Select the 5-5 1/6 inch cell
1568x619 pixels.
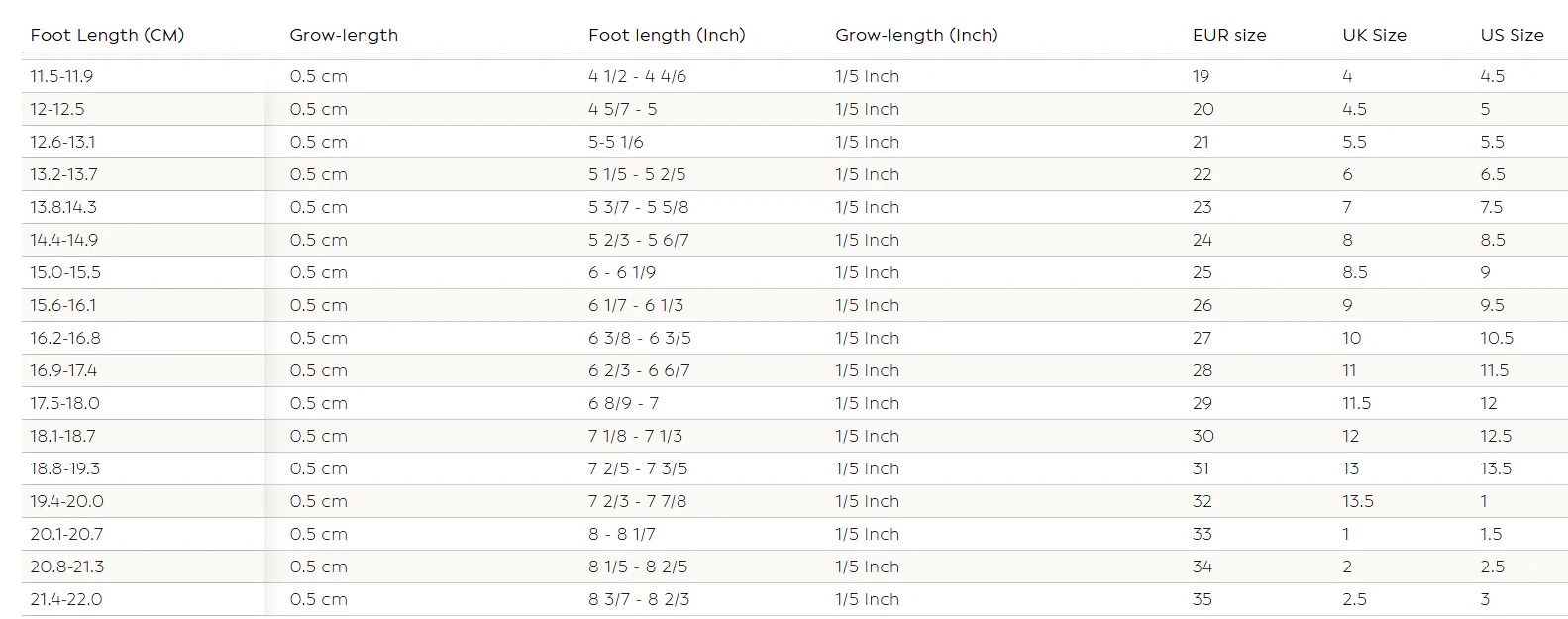click(616, 142)
